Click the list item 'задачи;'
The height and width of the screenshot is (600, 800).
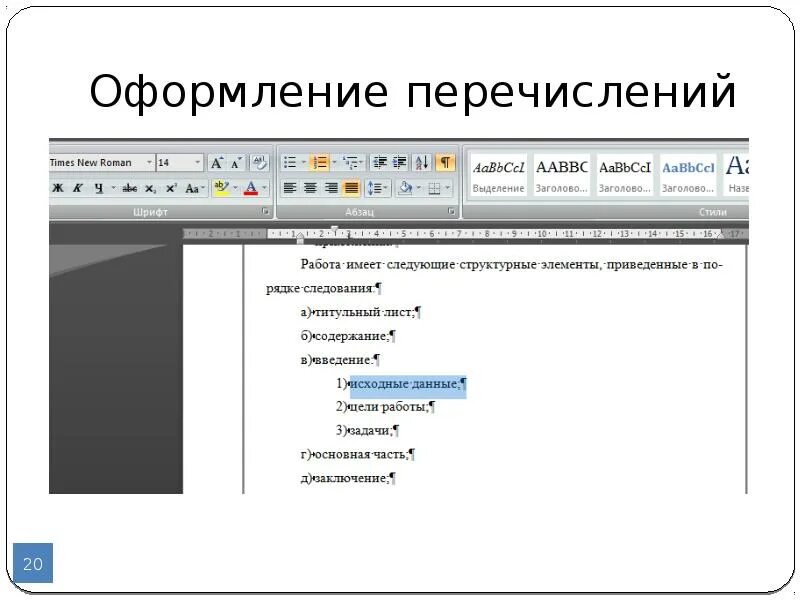(370, 431)
